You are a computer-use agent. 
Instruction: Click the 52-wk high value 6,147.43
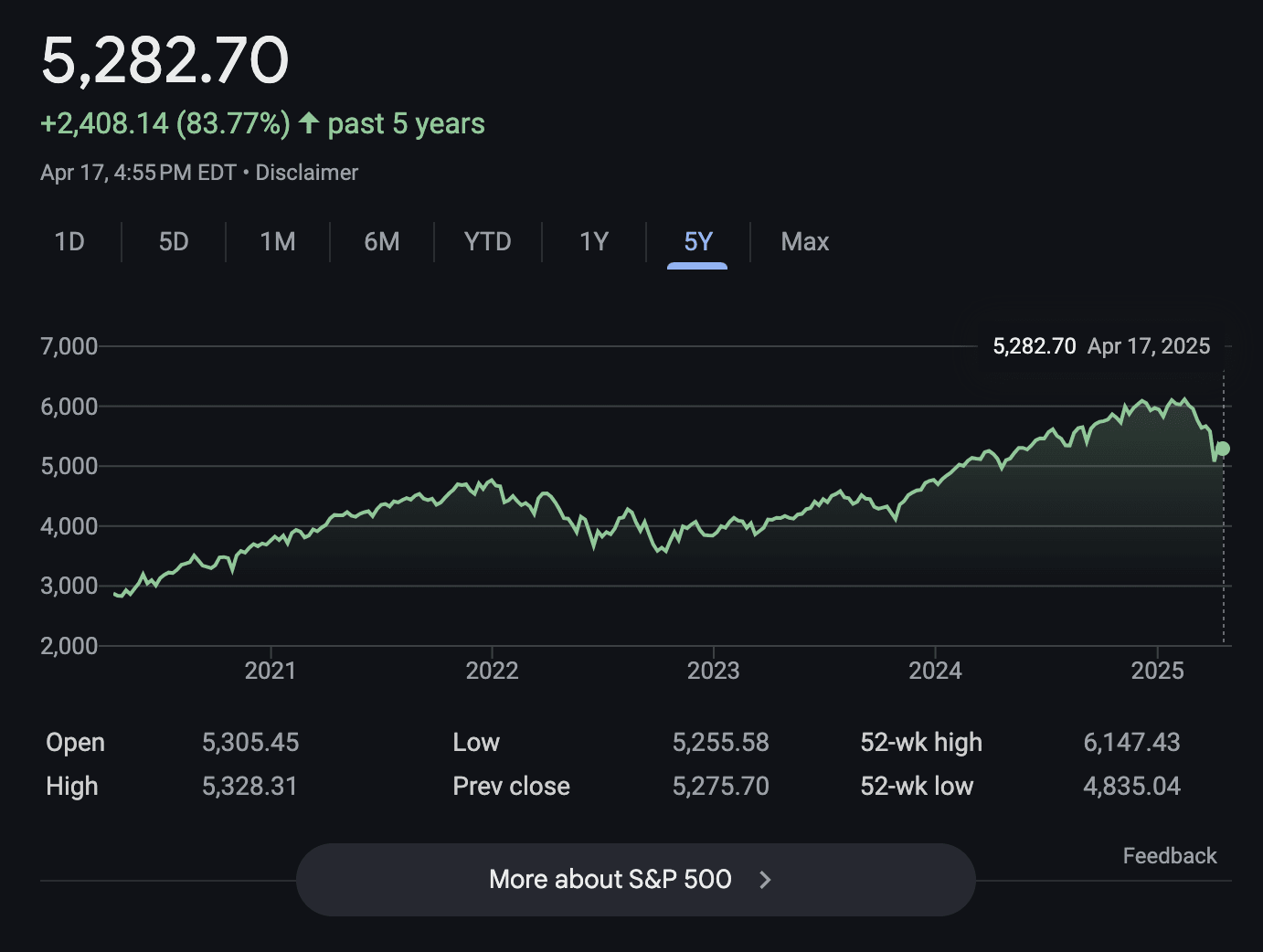(1132, 743)
